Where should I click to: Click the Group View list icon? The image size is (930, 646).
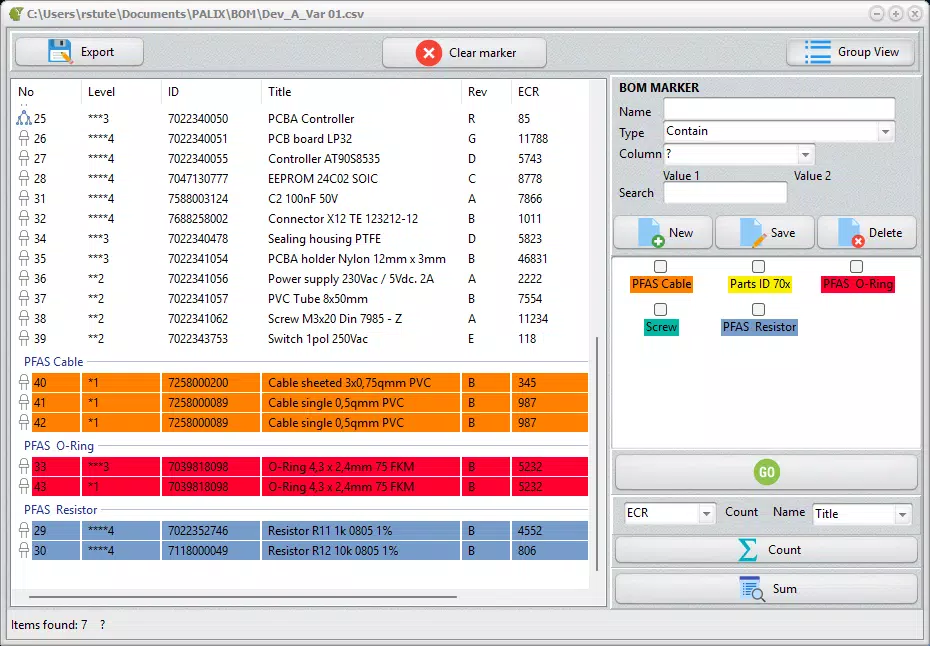(x=817, y=52)
